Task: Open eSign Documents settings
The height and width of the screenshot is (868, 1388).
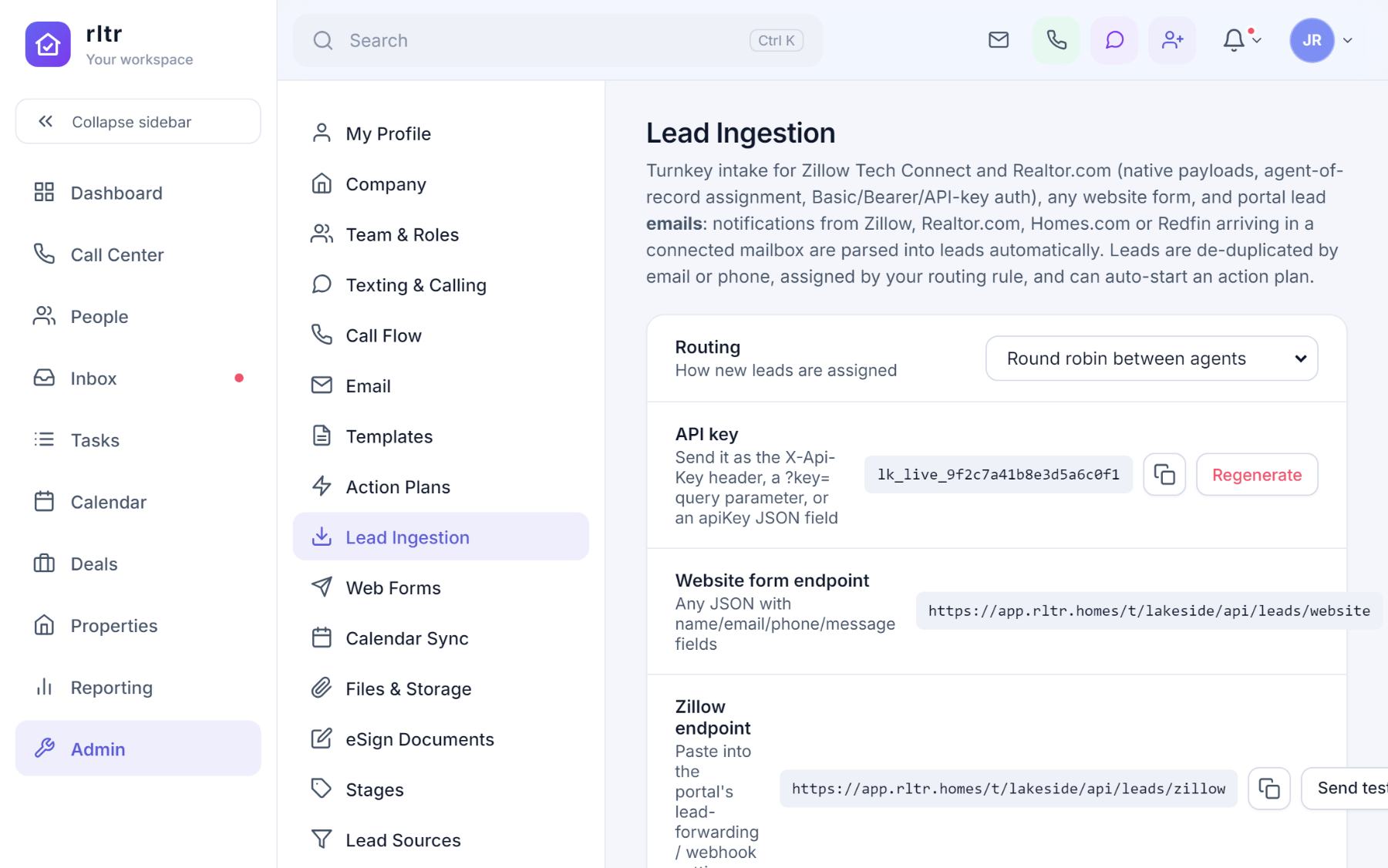Action: click(x=440, y=739)
